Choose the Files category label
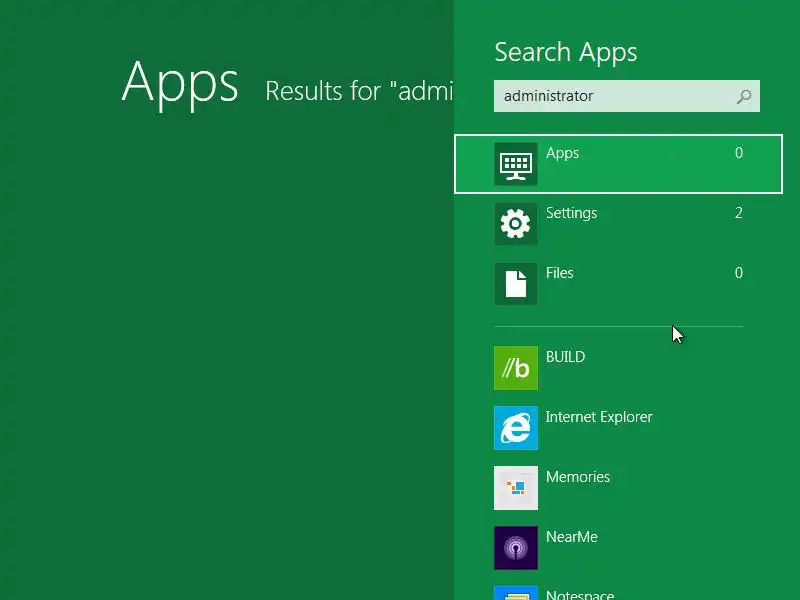Viewport: 800px width, 600px height. pyautogui.click(x=559, y=273)
